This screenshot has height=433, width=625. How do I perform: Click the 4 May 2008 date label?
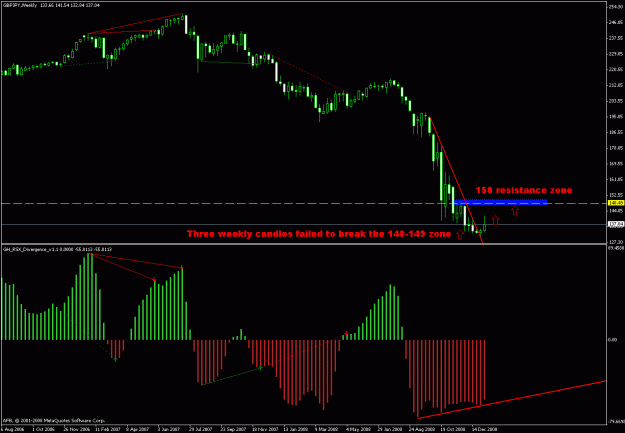click(x=358, y=429)
